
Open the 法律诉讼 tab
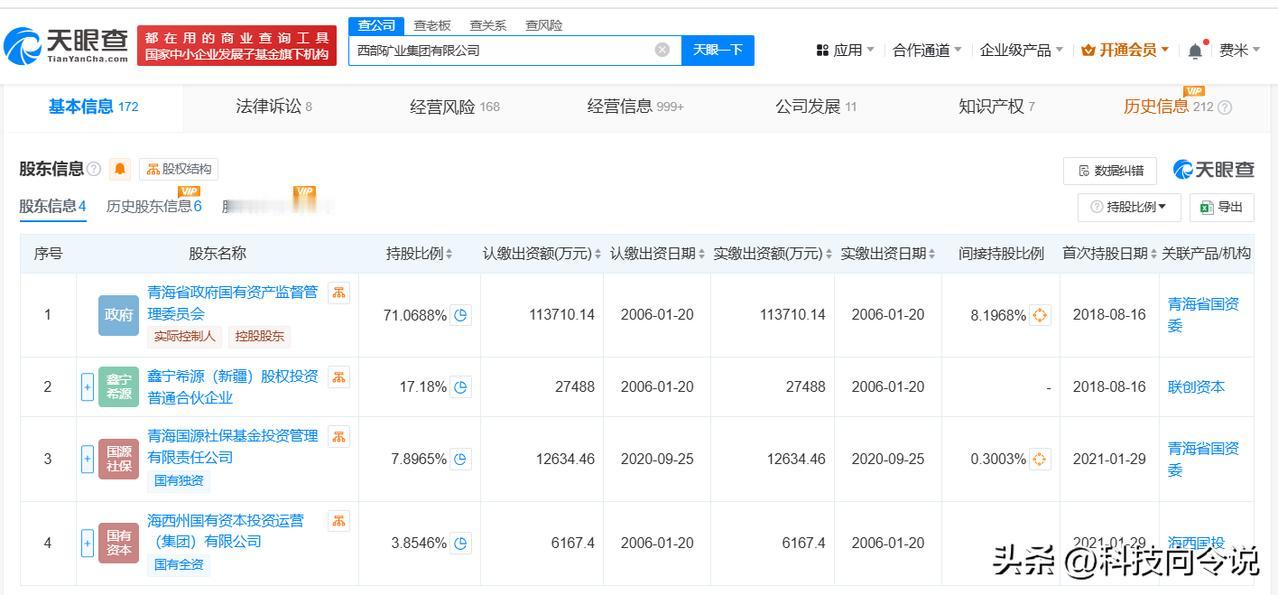(274, 107)
